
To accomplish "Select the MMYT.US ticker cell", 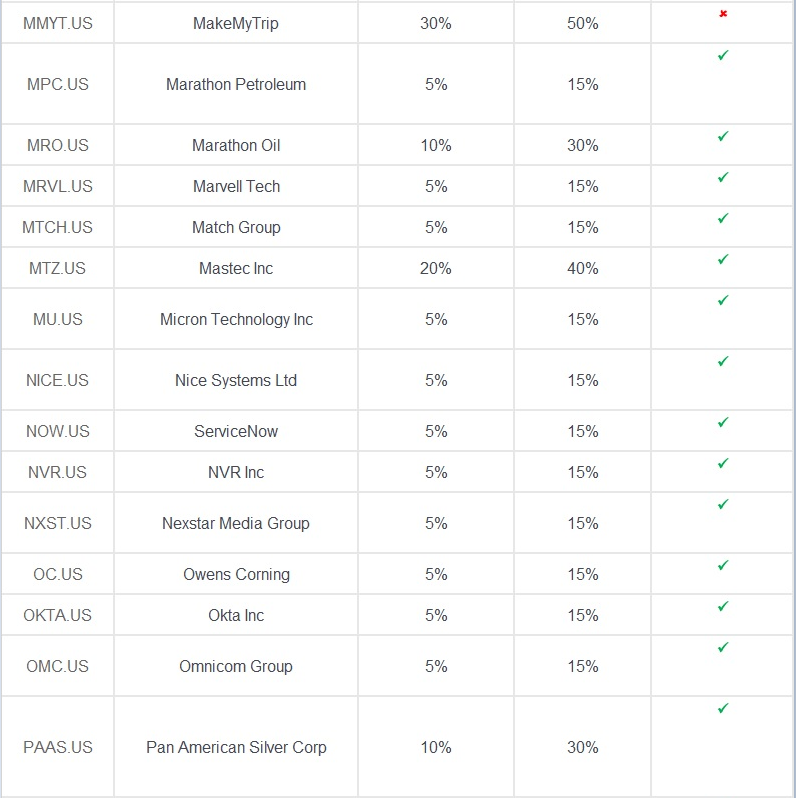I will coord(58,23).
